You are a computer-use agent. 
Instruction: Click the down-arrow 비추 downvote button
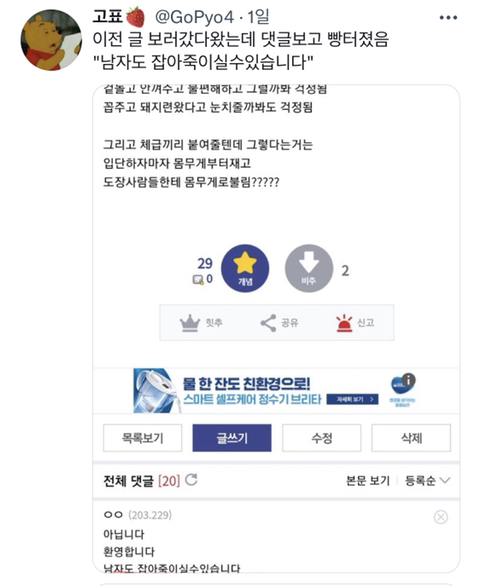click(x=309, y=268)
